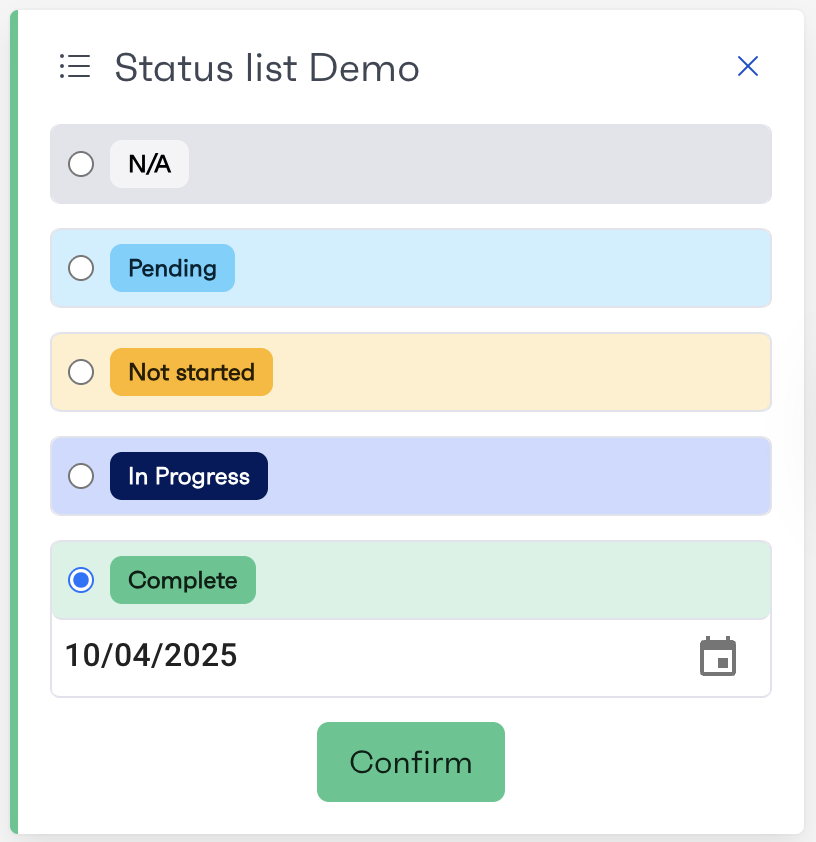Click empty area of the N/A row

(x=478, y=164)
